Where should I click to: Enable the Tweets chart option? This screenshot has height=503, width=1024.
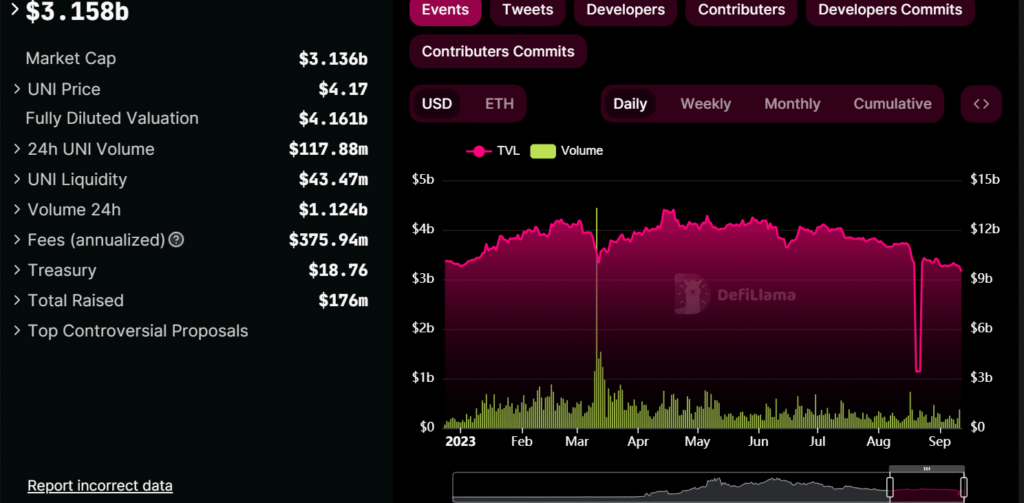coord(528,10)
